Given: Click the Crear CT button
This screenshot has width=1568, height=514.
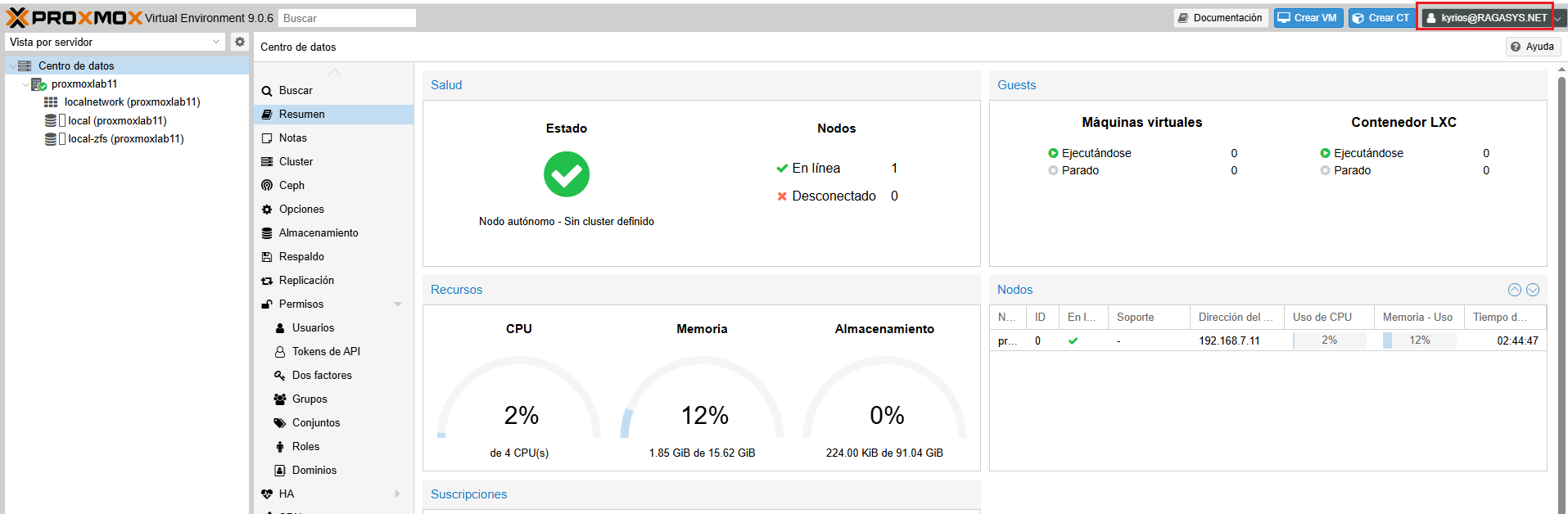Looking at the screenshot, I should click(1381, 18).
